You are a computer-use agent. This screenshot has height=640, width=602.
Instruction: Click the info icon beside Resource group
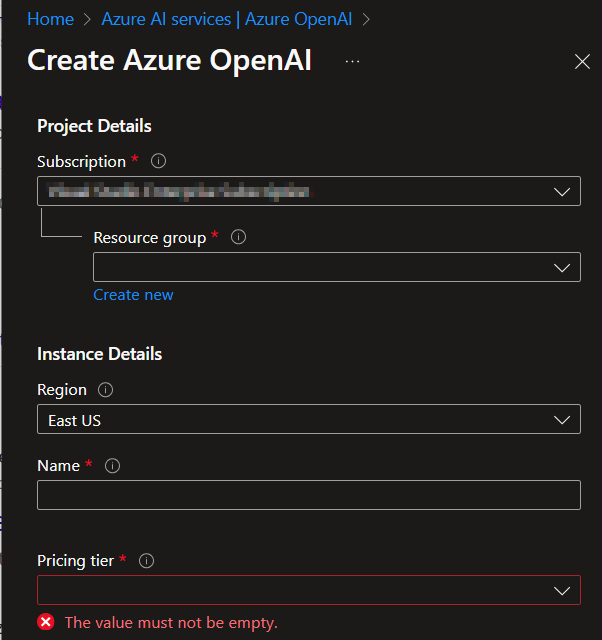pyautogui.click(x=238, y=237)
